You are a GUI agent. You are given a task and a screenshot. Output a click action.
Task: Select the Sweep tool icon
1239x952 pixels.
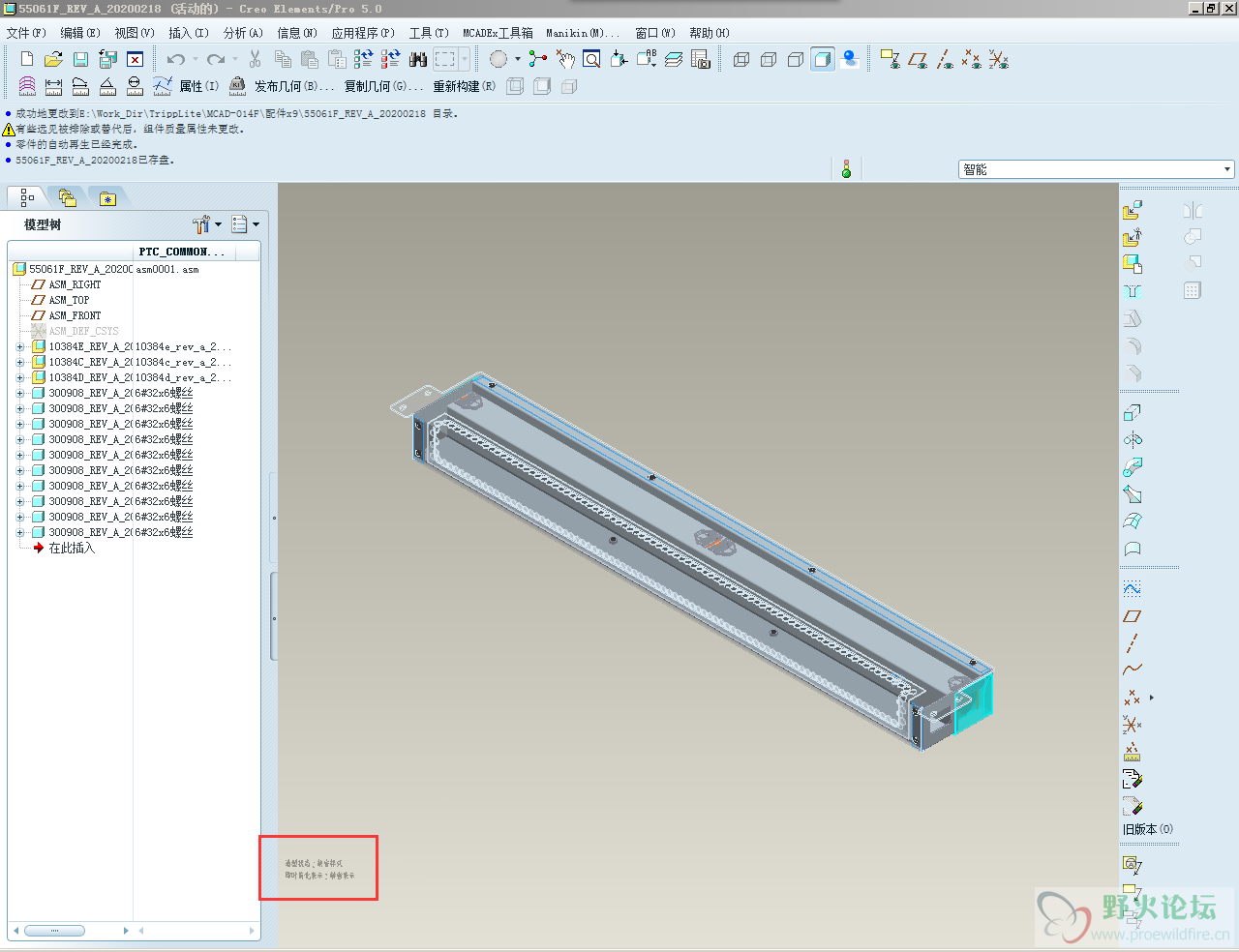[x=1132, y=467]
